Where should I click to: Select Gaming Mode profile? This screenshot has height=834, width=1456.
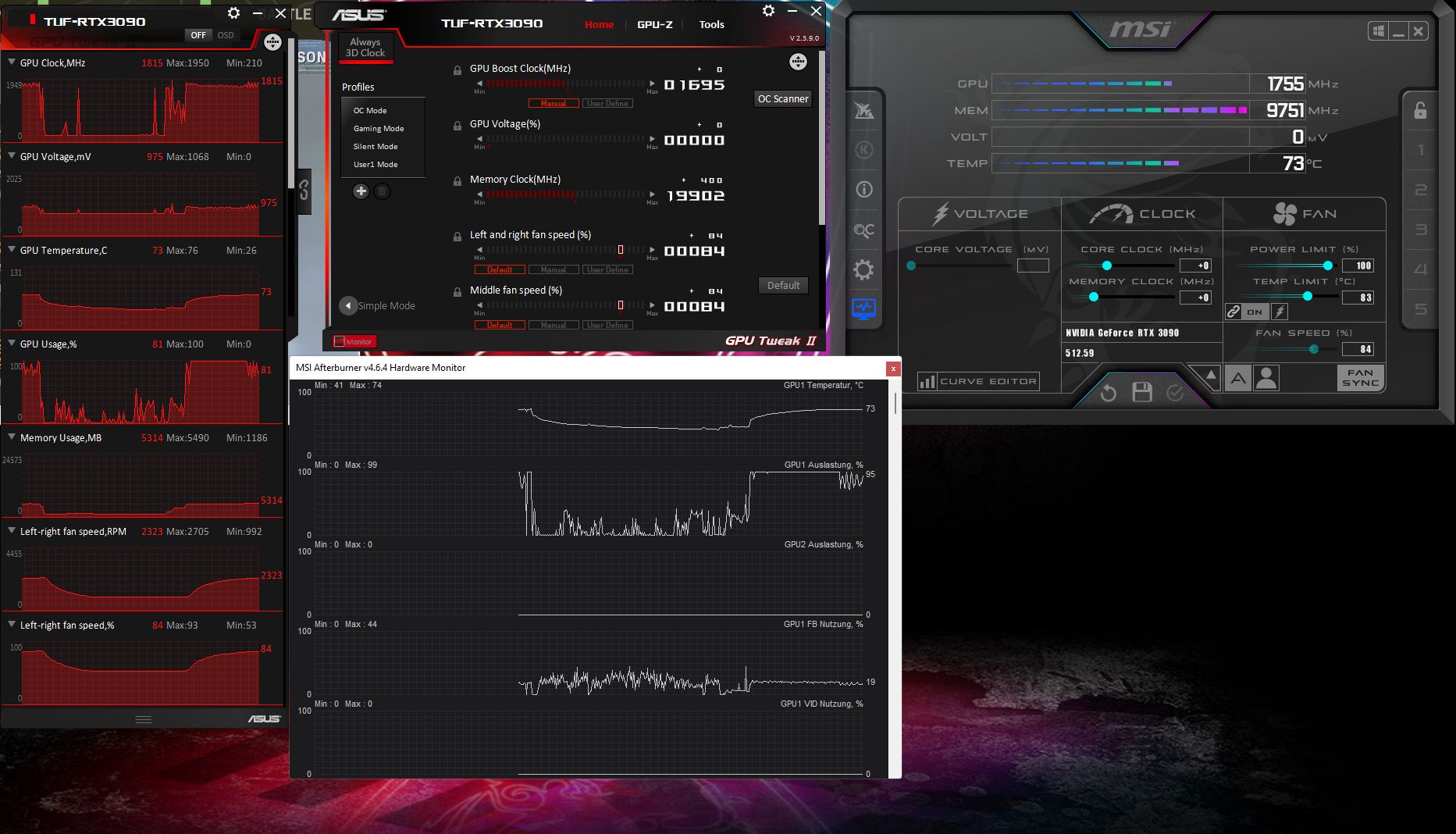click(379, 129)
